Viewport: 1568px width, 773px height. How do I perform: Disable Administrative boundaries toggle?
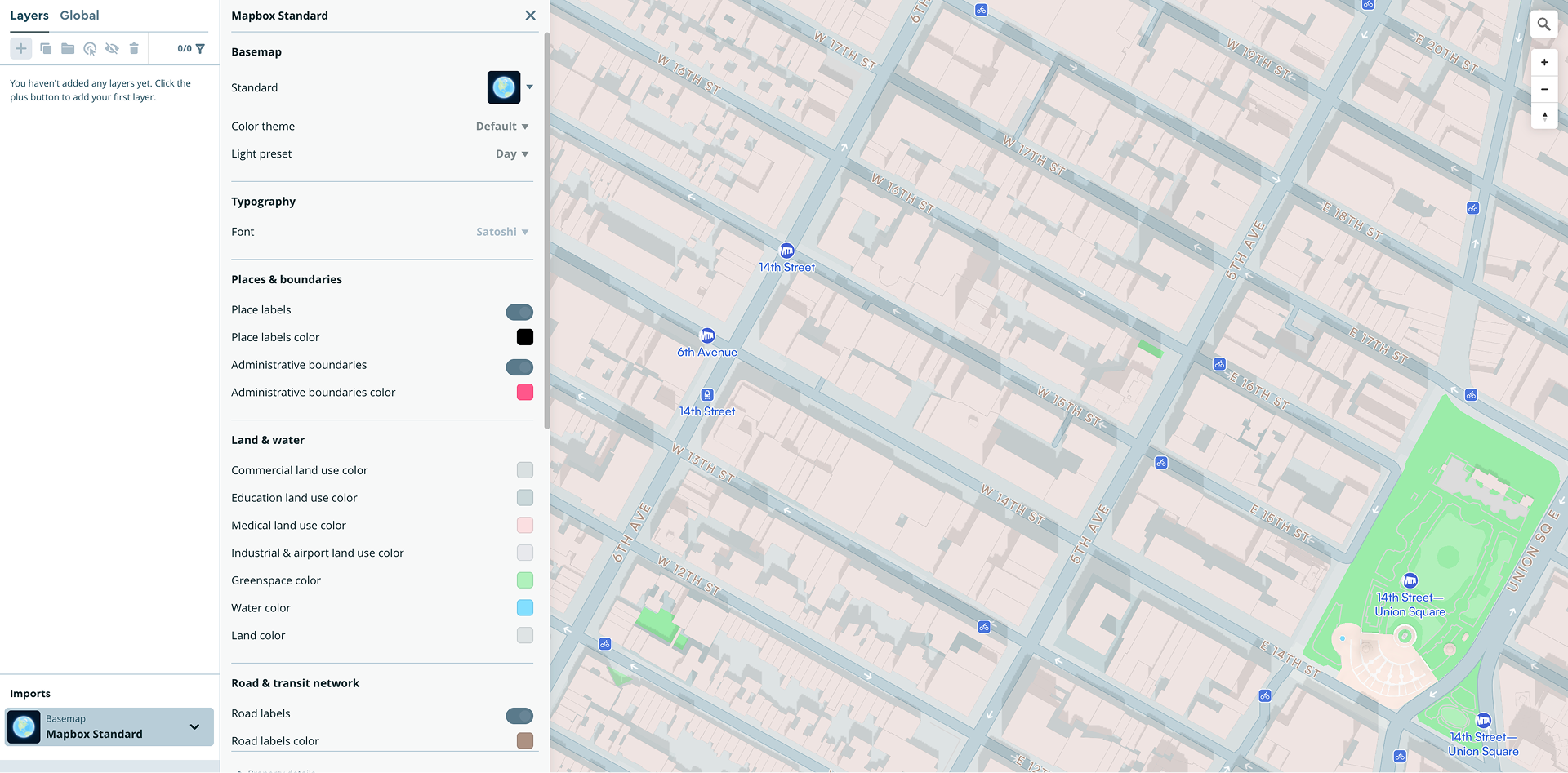coord(519,367)
